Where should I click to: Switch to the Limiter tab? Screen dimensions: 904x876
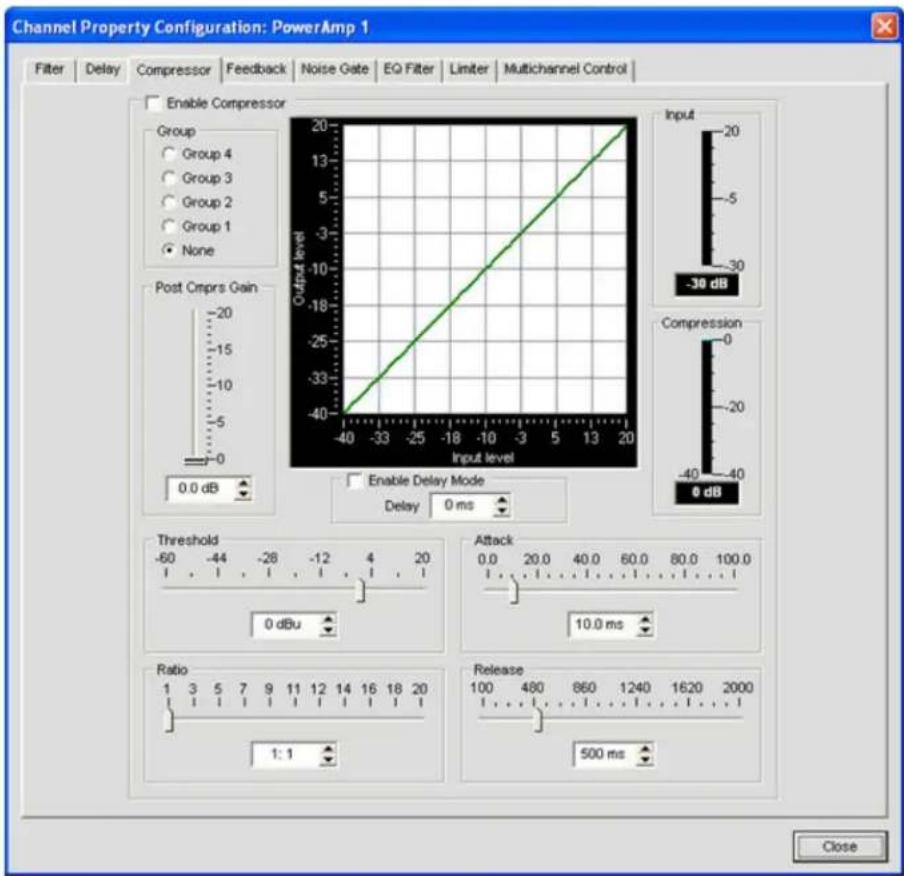(x=469, y=69)
